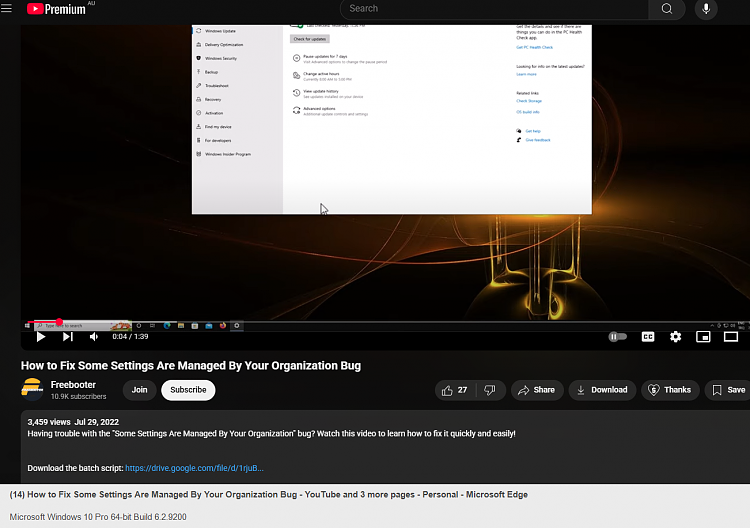Viewport: 750px width, 528px height.
Task: Click 'Get PC Health Check' link in video
Action: pyautogui.click(x=534, y=47)
